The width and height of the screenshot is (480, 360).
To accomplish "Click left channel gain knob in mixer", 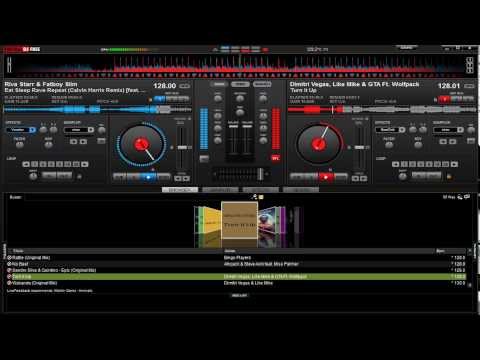I will click(x=218, y=98).
